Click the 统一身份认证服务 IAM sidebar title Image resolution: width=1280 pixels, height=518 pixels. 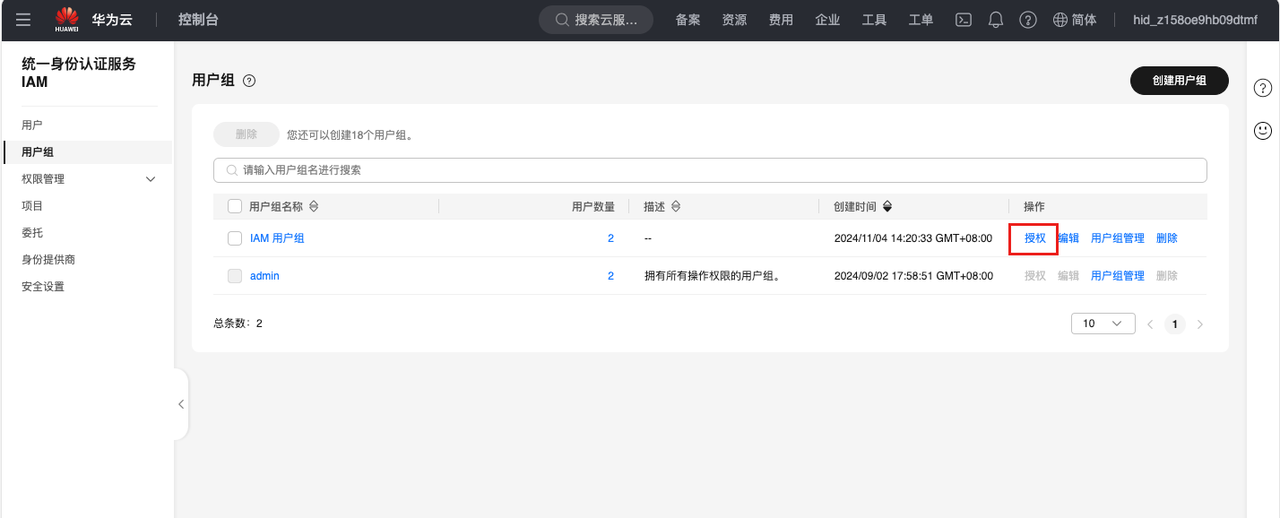click(79, 73)
